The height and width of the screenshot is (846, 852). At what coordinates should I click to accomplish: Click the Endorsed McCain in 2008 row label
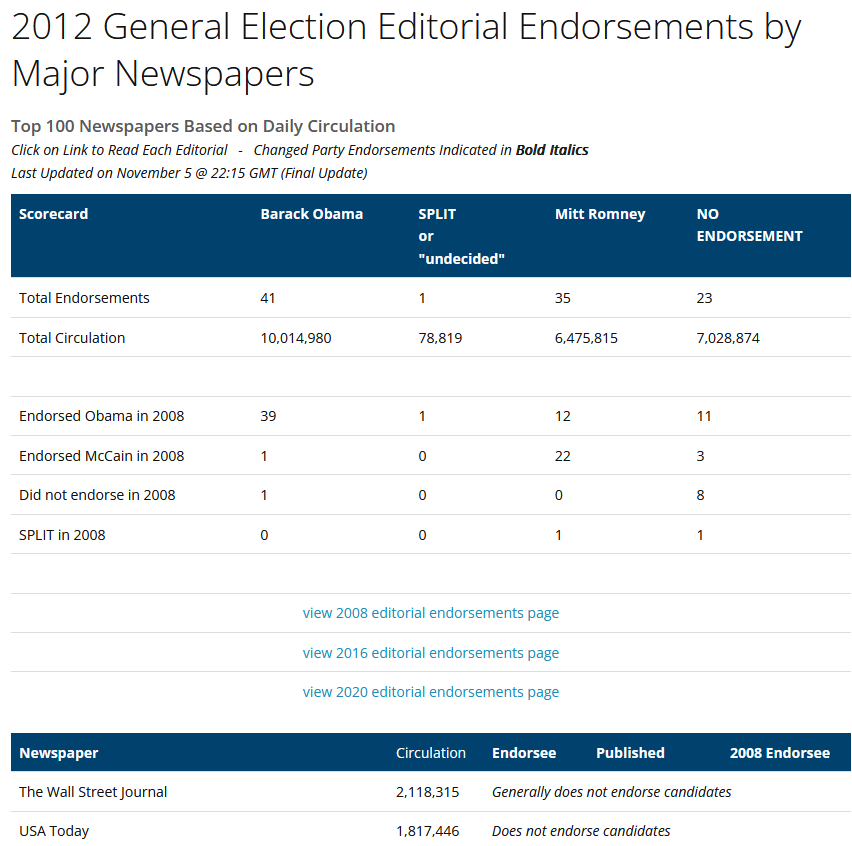[x=102, y=456]
